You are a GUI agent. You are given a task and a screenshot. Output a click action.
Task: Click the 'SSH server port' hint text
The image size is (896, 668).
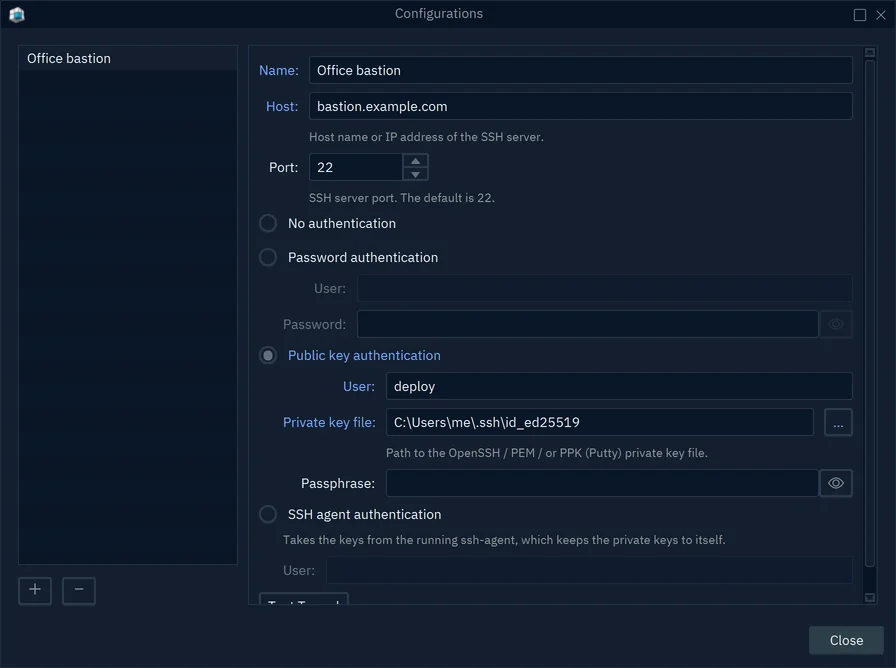pyautogui.click(x=402, y=198)
